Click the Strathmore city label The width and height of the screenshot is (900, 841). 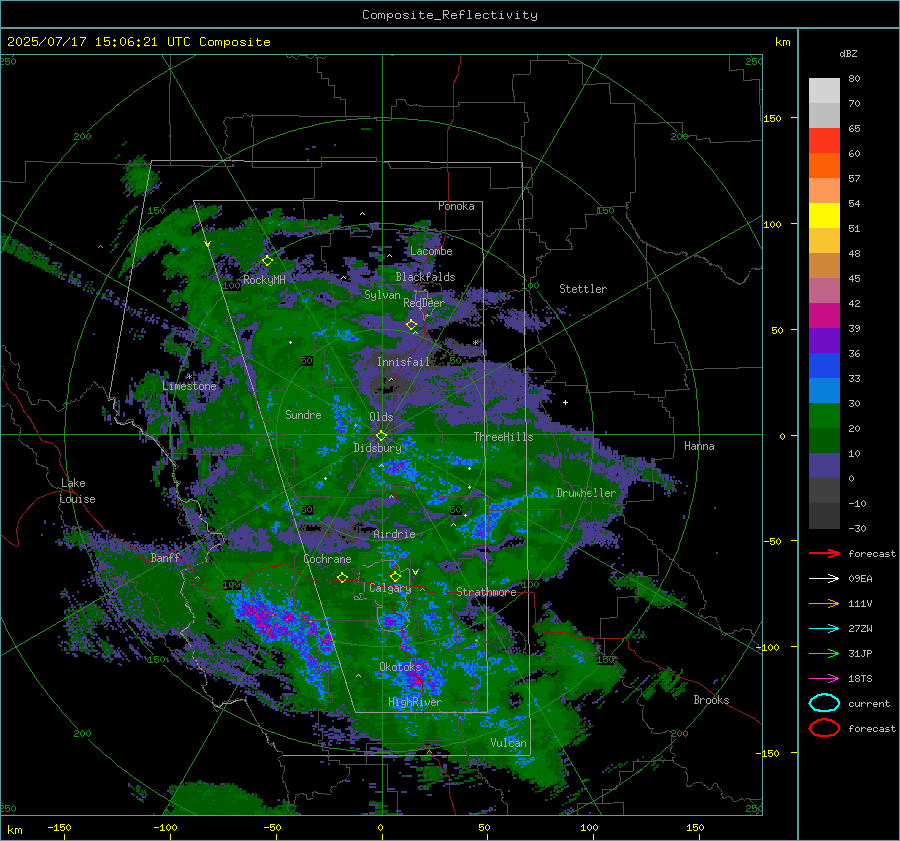pos(486,592)
